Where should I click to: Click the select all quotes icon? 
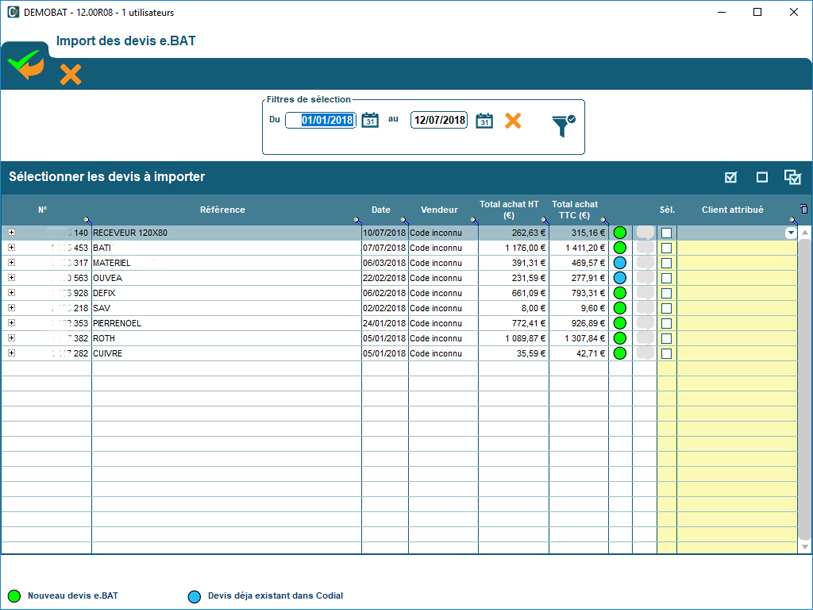point(731,177)
